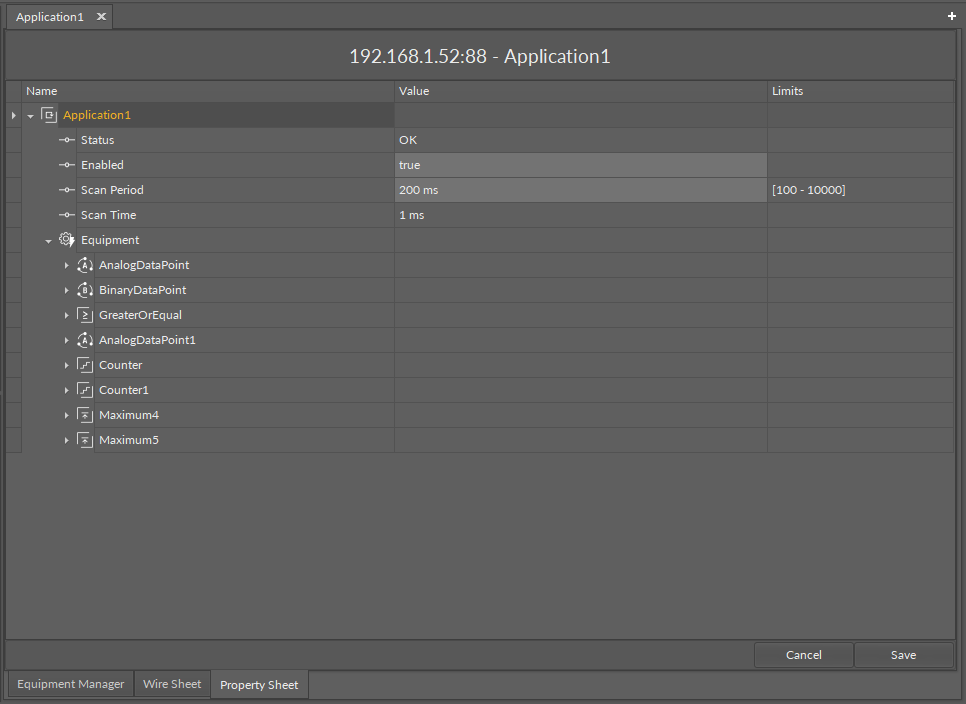
Task: Click the GreaterOrEqual block icon
Action: pos(85,315)
